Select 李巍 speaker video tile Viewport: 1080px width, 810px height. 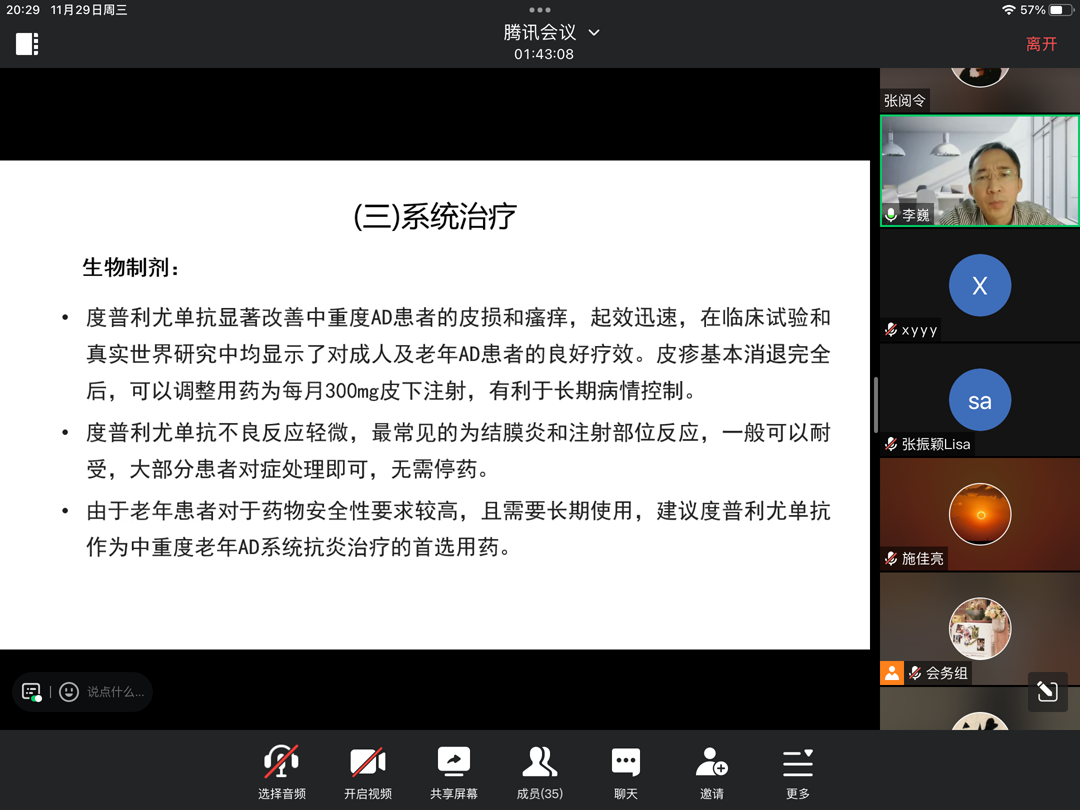(x=979, y=170)
